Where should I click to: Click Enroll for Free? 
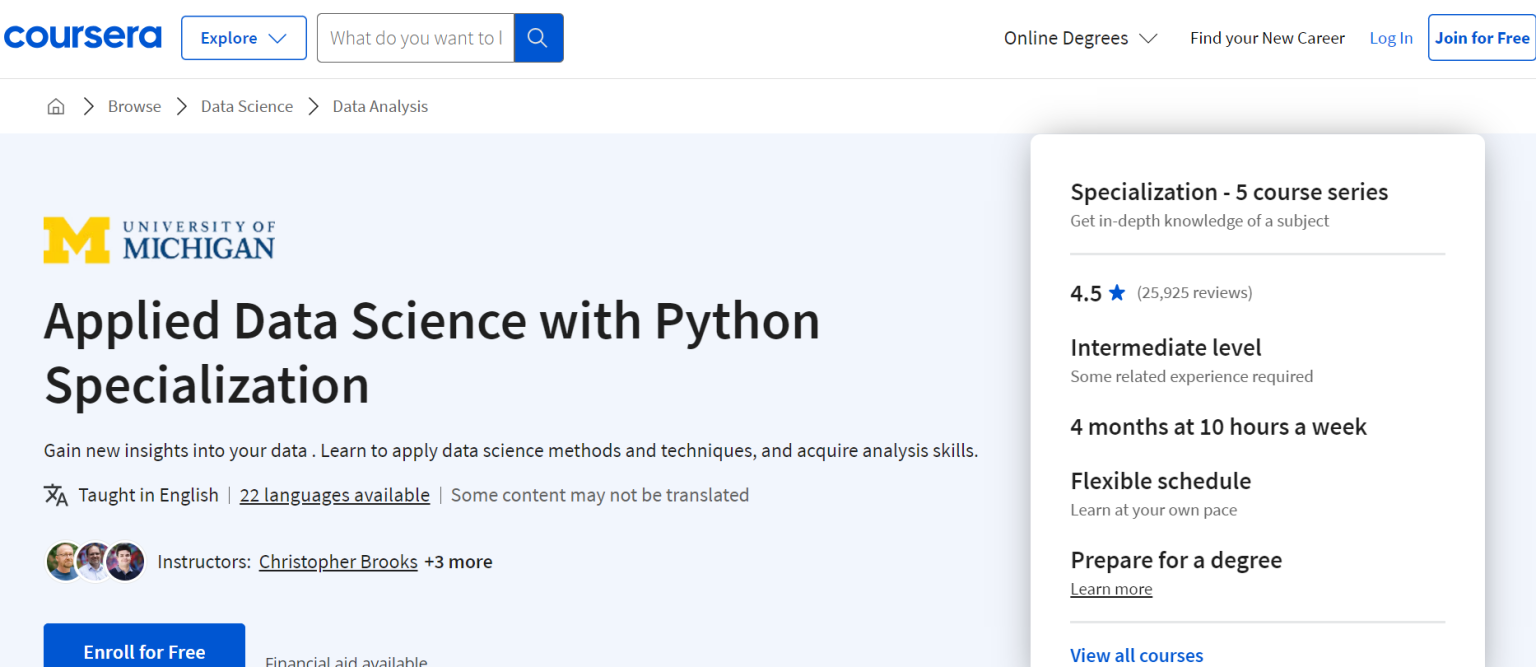[x=144, y=651]
